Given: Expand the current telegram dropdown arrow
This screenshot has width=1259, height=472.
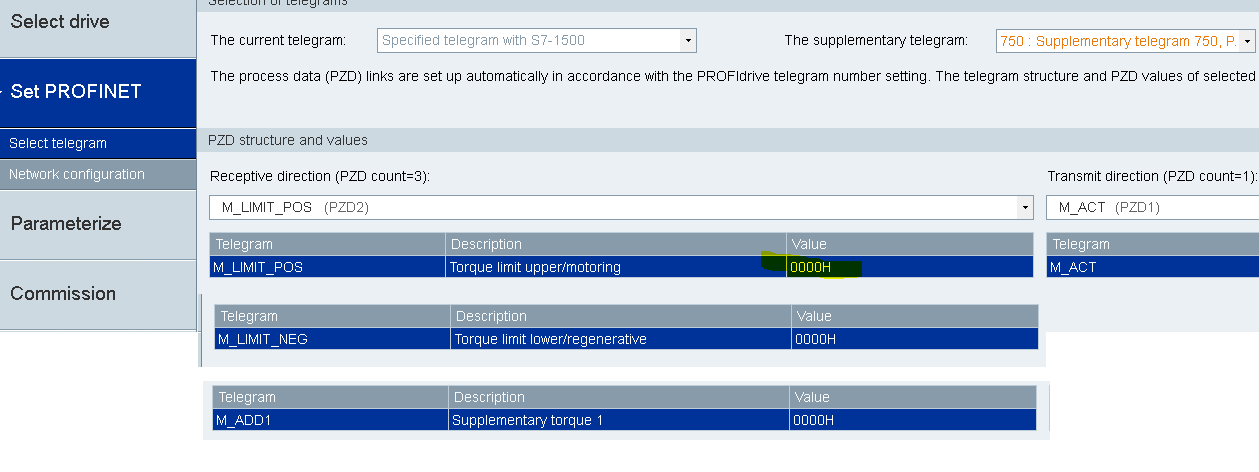Looking at the screenshot, I should click(687, 41).
